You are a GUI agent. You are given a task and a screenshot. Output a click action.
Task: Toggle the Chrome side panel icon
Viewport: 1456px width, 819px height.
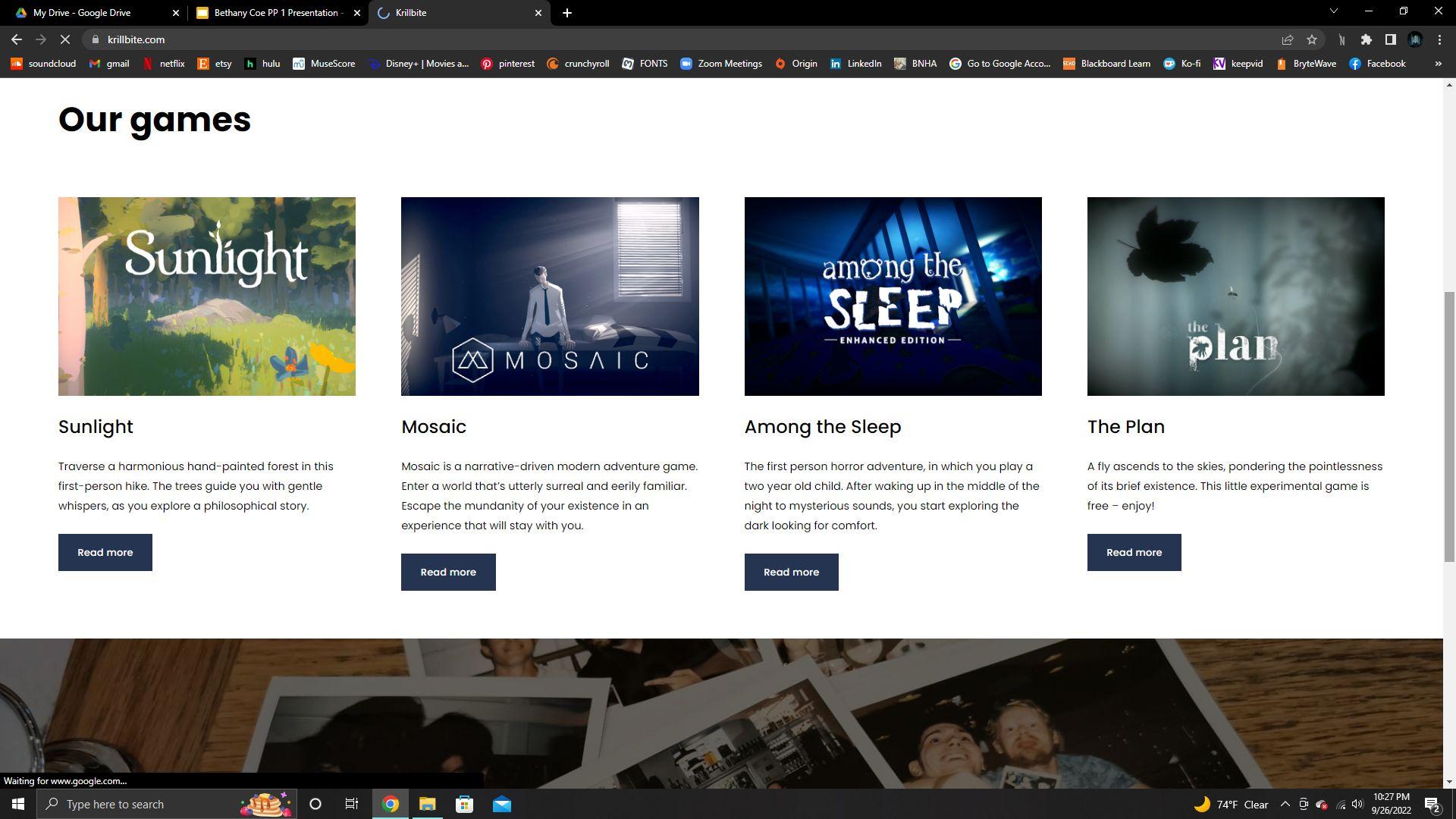1390,39
